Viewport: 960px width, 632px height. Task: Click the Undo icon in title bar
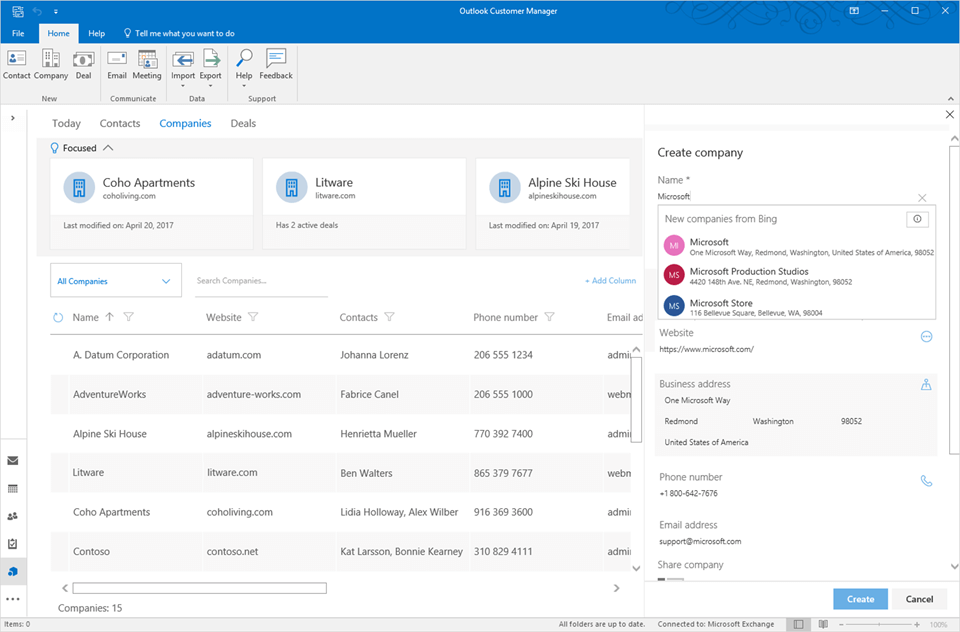37,11
